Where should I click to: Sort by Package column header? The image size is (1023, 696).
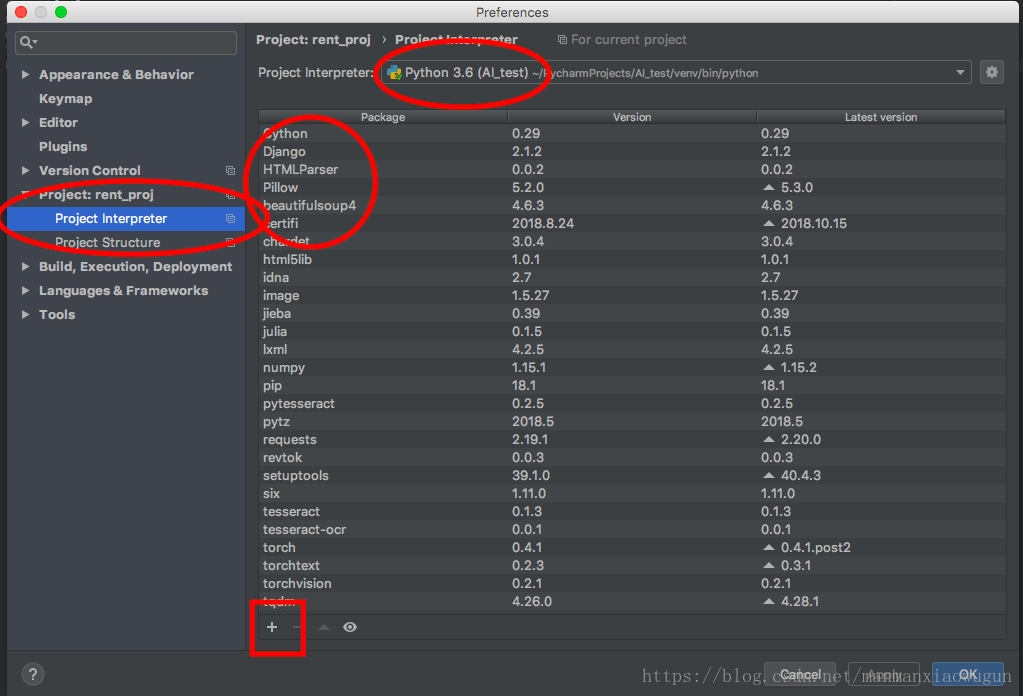point(383,117)
